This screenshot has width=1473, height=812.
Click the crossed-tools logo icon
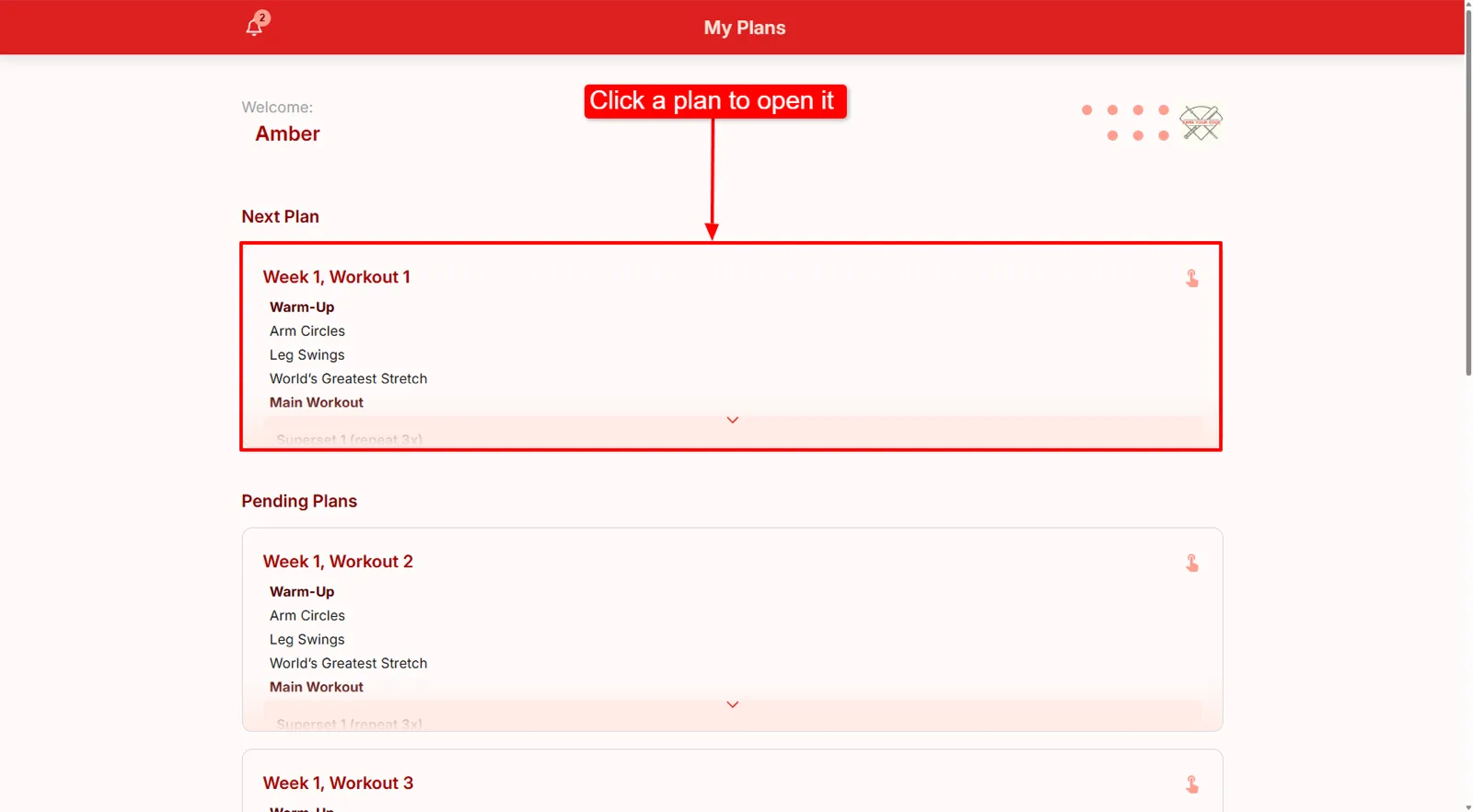(1201, 122)
